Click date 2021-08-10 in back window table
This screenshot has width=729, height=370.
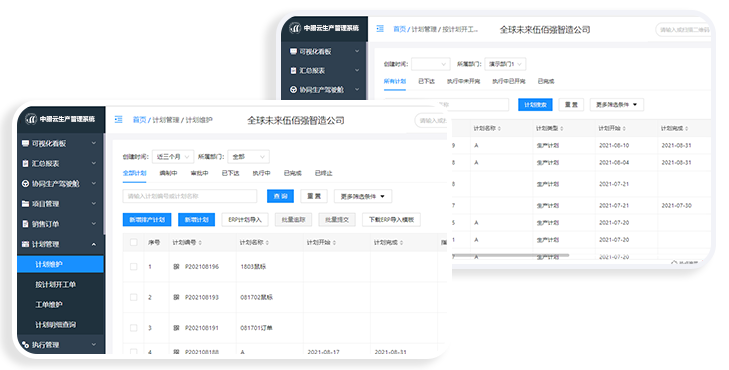coord(614,145)
